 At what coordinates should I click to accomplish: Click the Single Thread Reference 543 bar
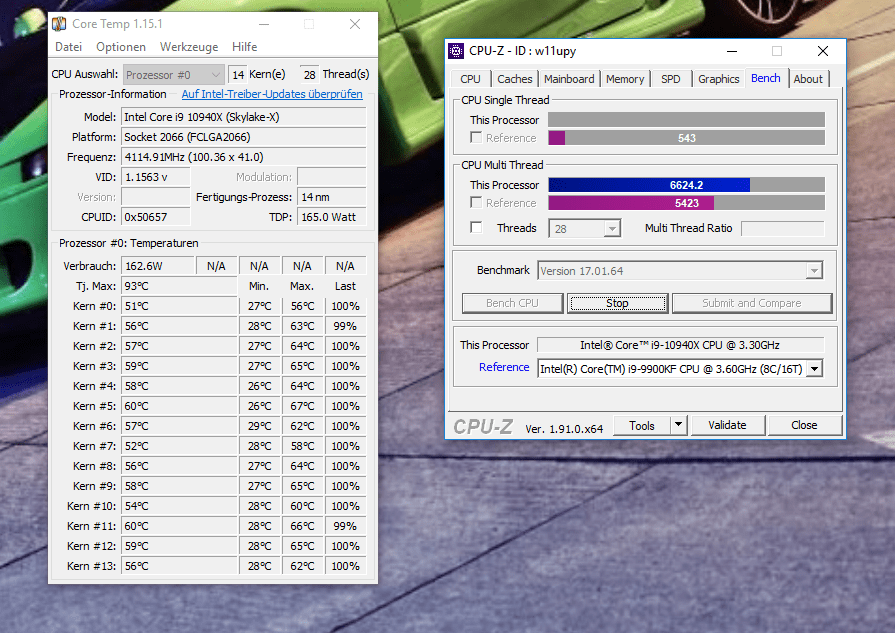tap(687, 138)
